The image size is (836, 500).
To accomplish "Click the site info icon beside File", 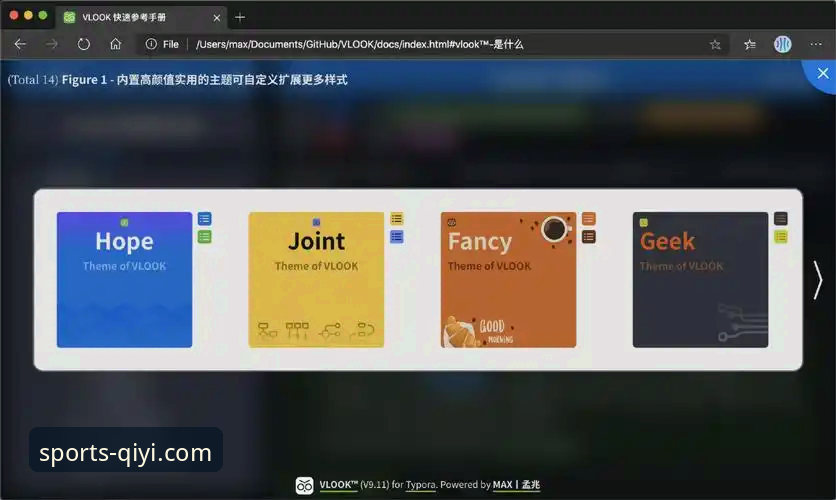I will [151, 44].
